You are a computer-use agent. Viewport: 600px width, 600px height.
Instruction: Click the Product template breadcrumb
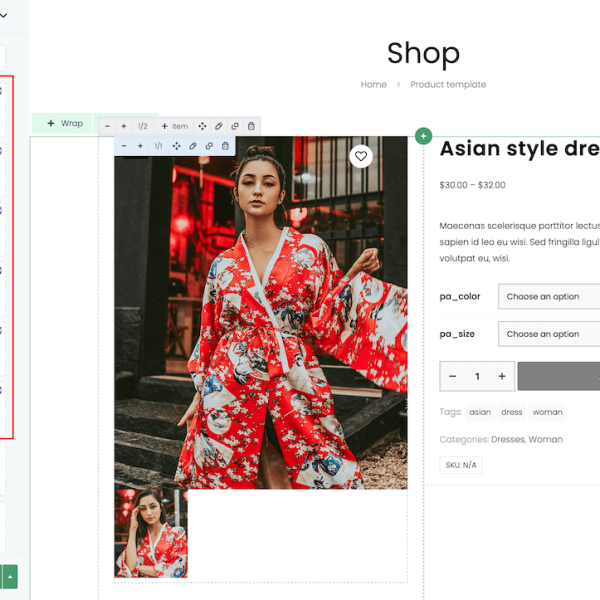[x=448, y=85]
